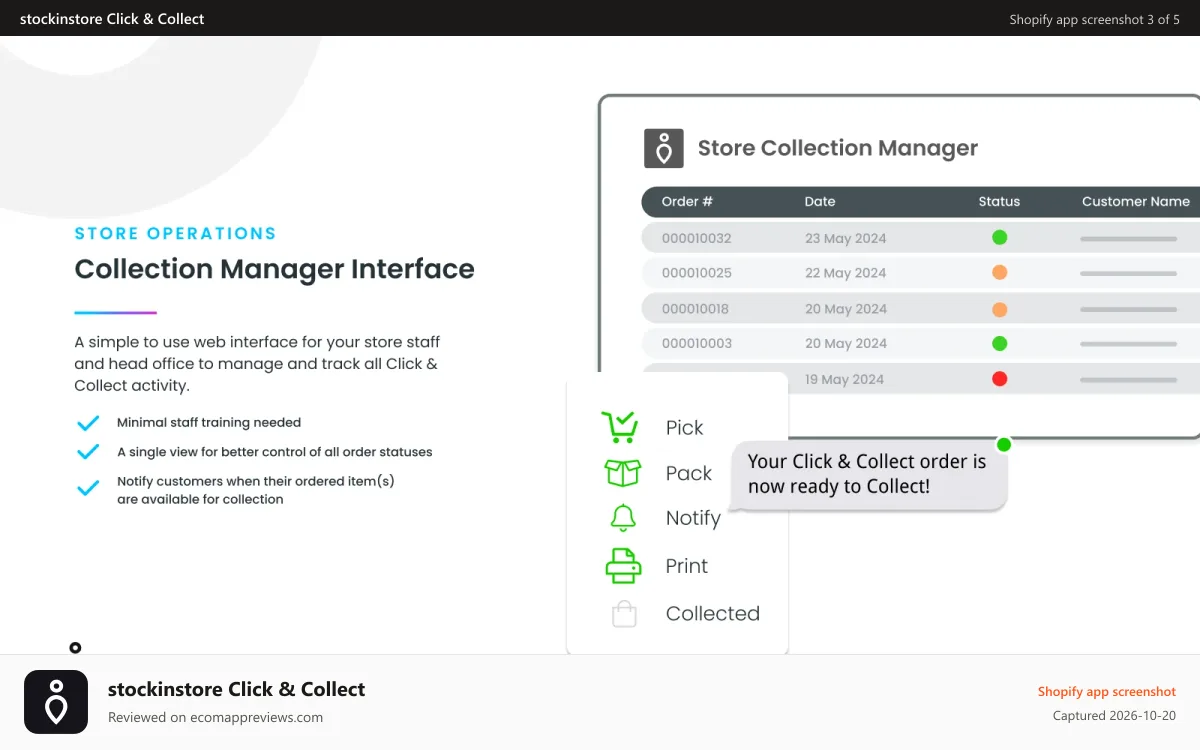
Task: Click orange status dot for order 000010025
Action: coord(999,272)
